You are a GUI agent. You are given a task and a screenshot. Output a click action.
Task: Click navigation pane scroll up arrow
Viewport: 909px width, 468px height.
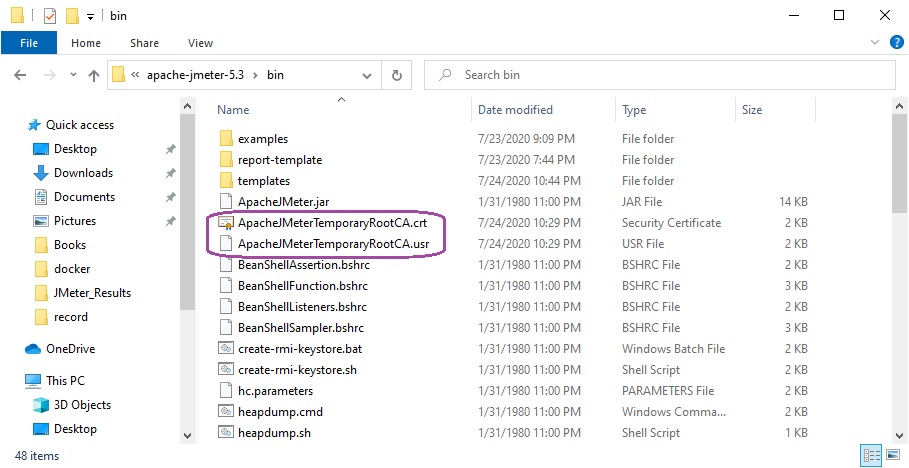pos(187,107)
